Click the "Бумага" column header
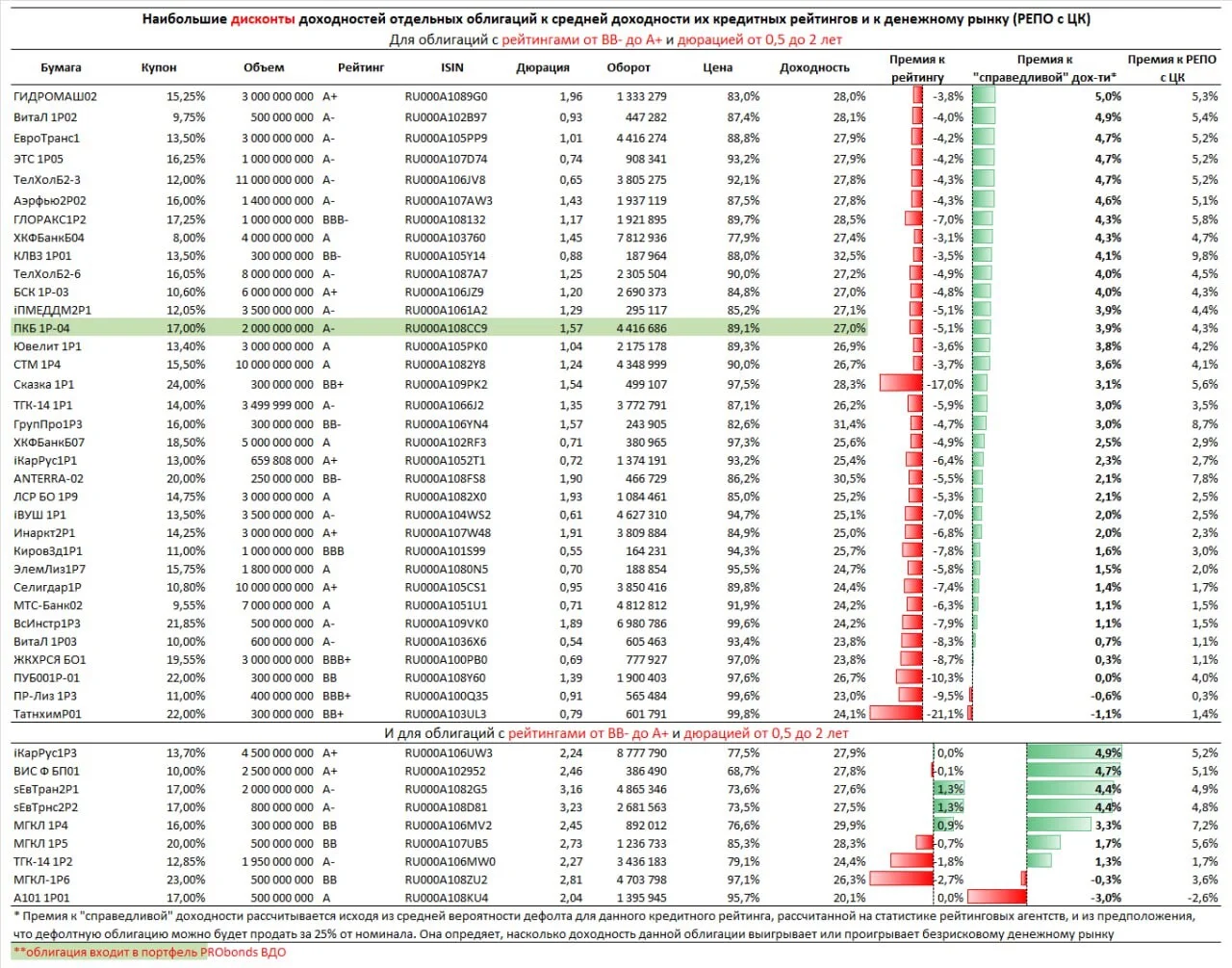This screenshot has width=1232, height=968. tap(61, 67)
